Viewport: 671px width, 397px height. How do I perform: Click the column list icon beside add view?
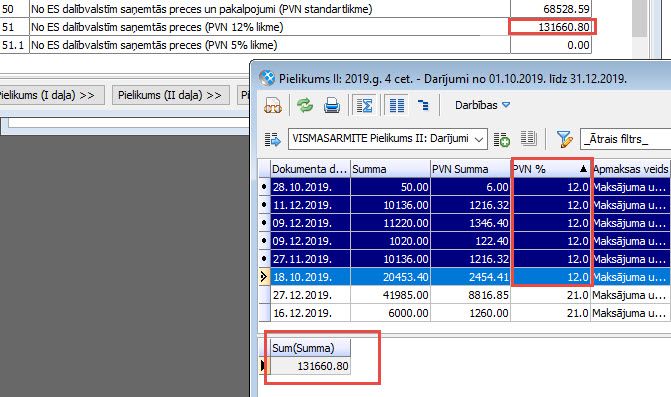tap(528, 139)
